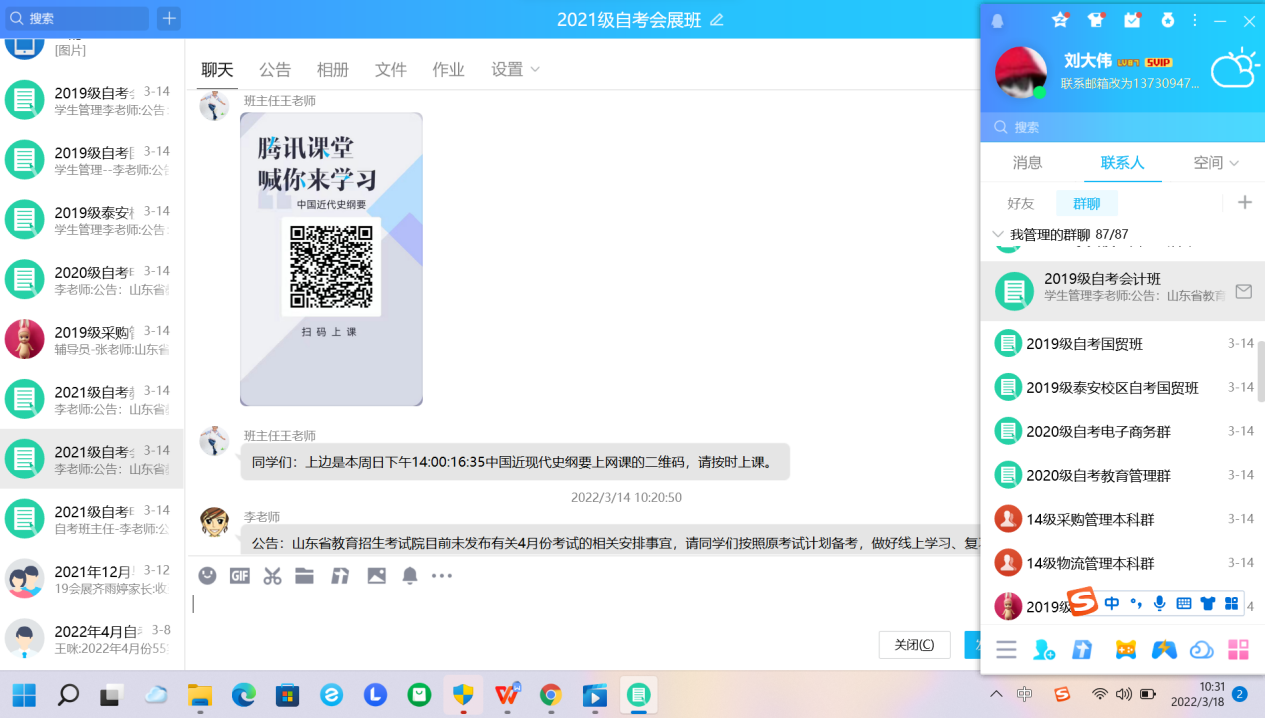Click the send file folder icon
The height and width of the screenshot is (718, 1265).
(x=304, y=576)
